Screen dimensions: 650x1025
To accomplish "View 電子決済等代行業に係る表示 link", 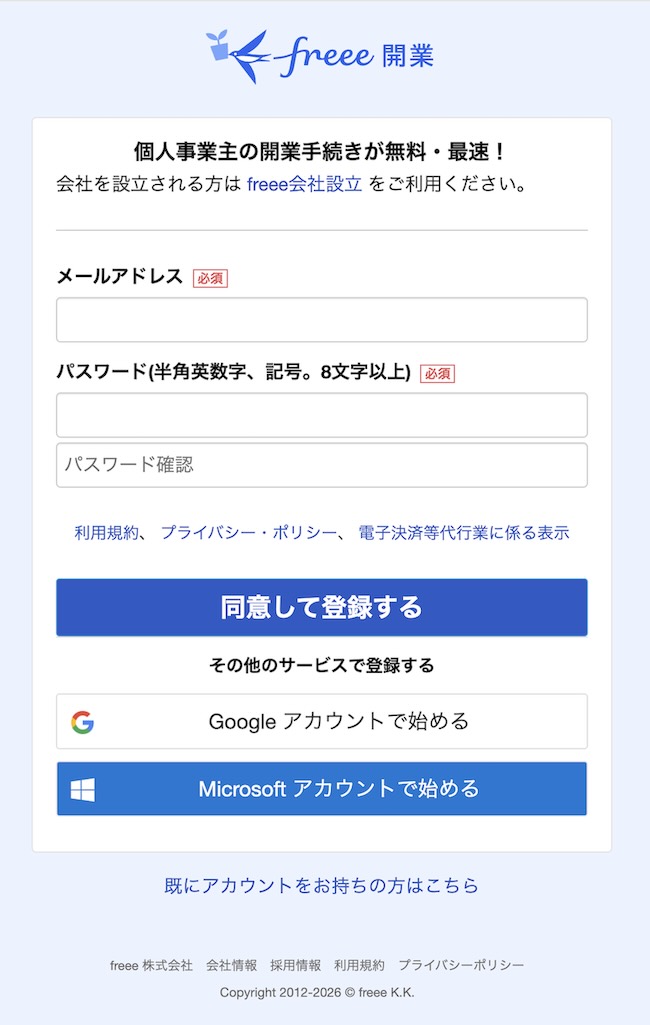I will [464, 533].
